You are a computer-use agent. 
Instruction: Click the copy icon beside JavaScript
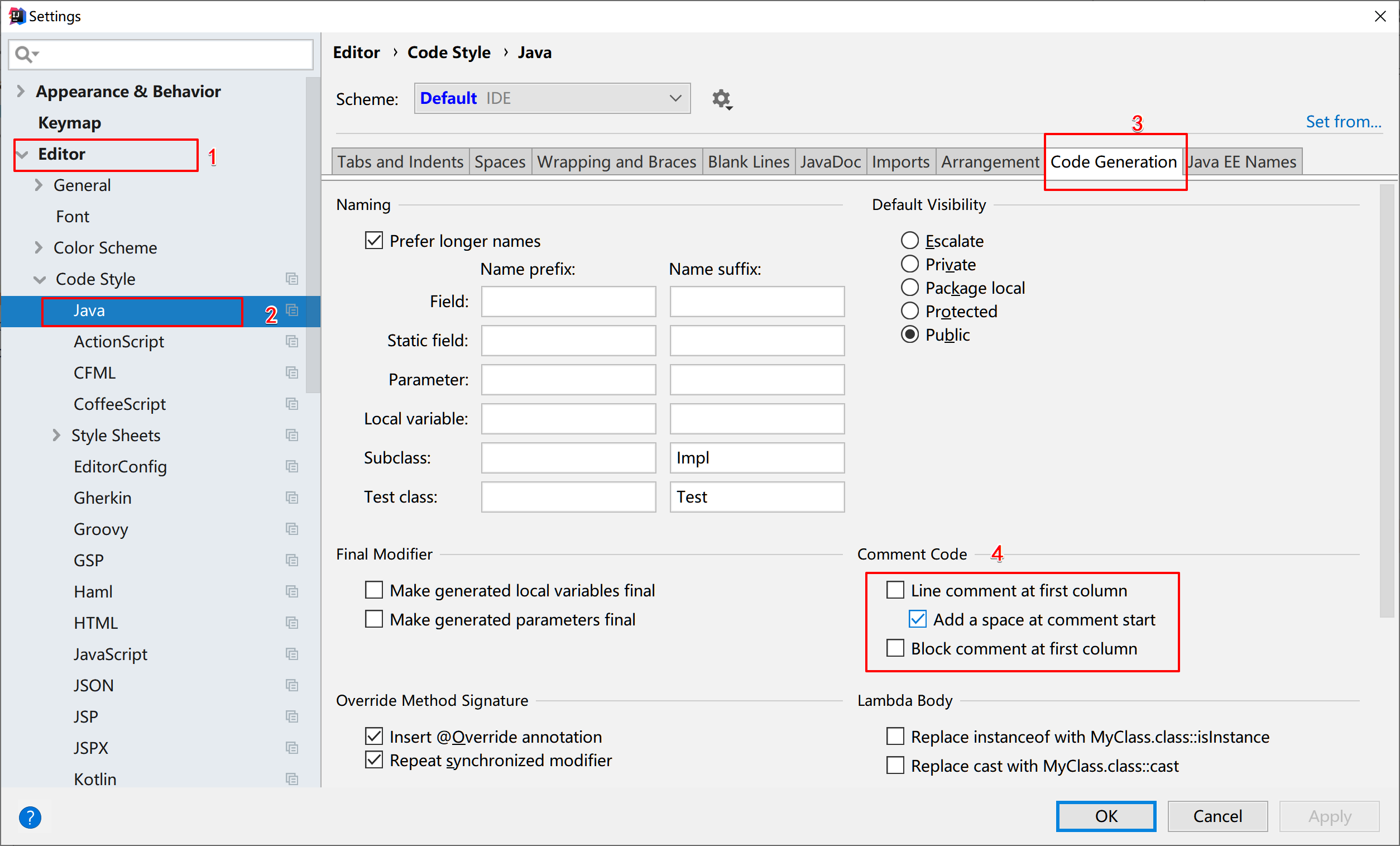tap(291, 654)
